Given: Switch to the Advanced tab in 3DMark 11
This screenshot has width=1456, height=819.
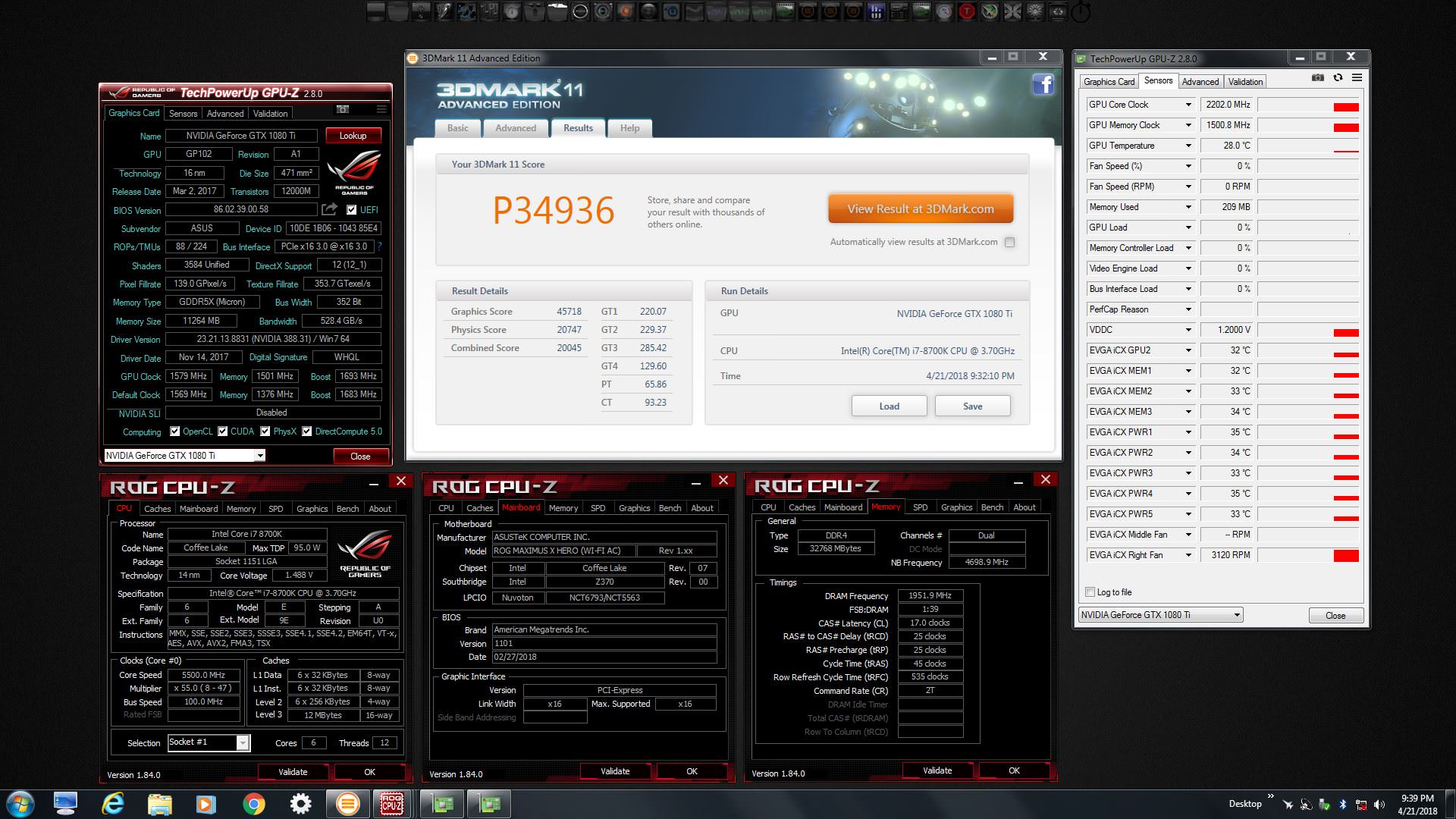Looking at the screenshot, I should [516, 128].
